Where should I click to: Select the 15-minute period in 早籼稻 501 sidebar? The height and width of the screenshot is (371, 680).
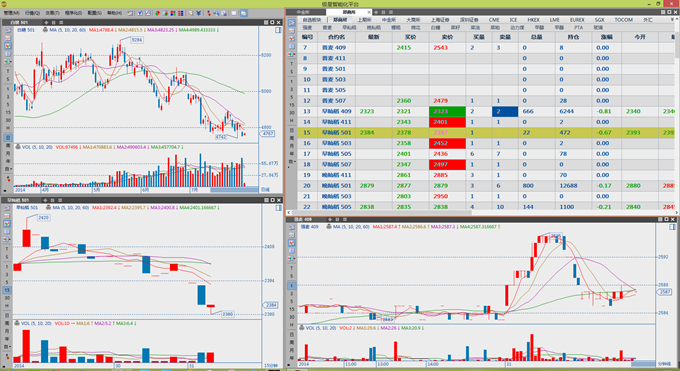pos(7,290)
